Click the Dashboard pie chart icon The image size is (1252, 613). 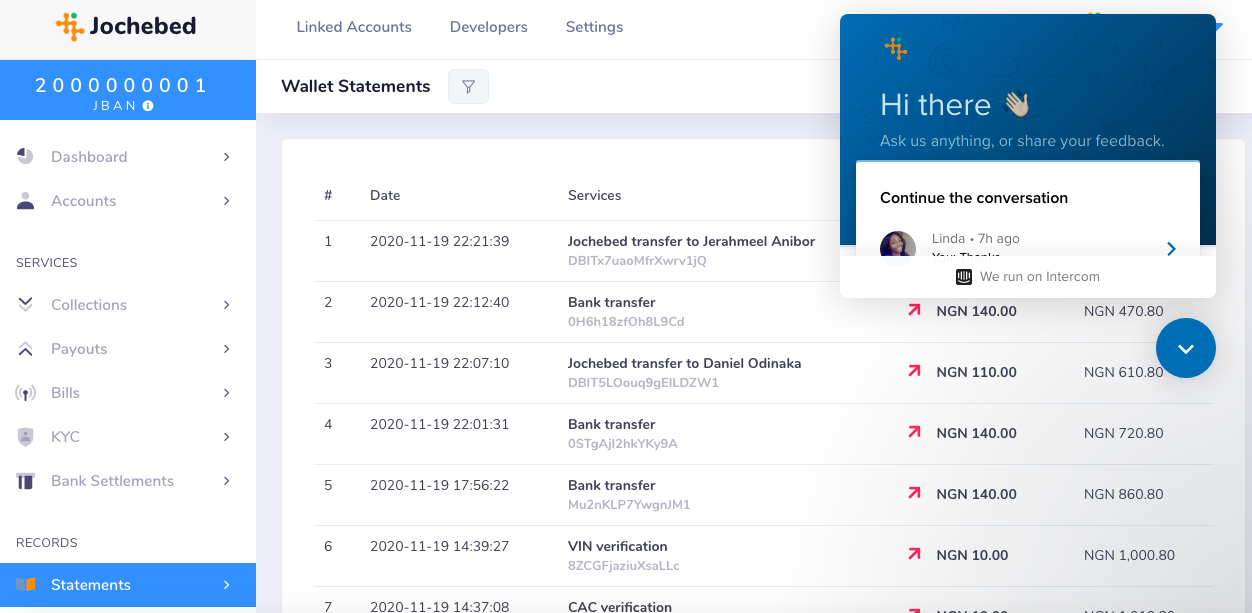click(x=26, y=156)
